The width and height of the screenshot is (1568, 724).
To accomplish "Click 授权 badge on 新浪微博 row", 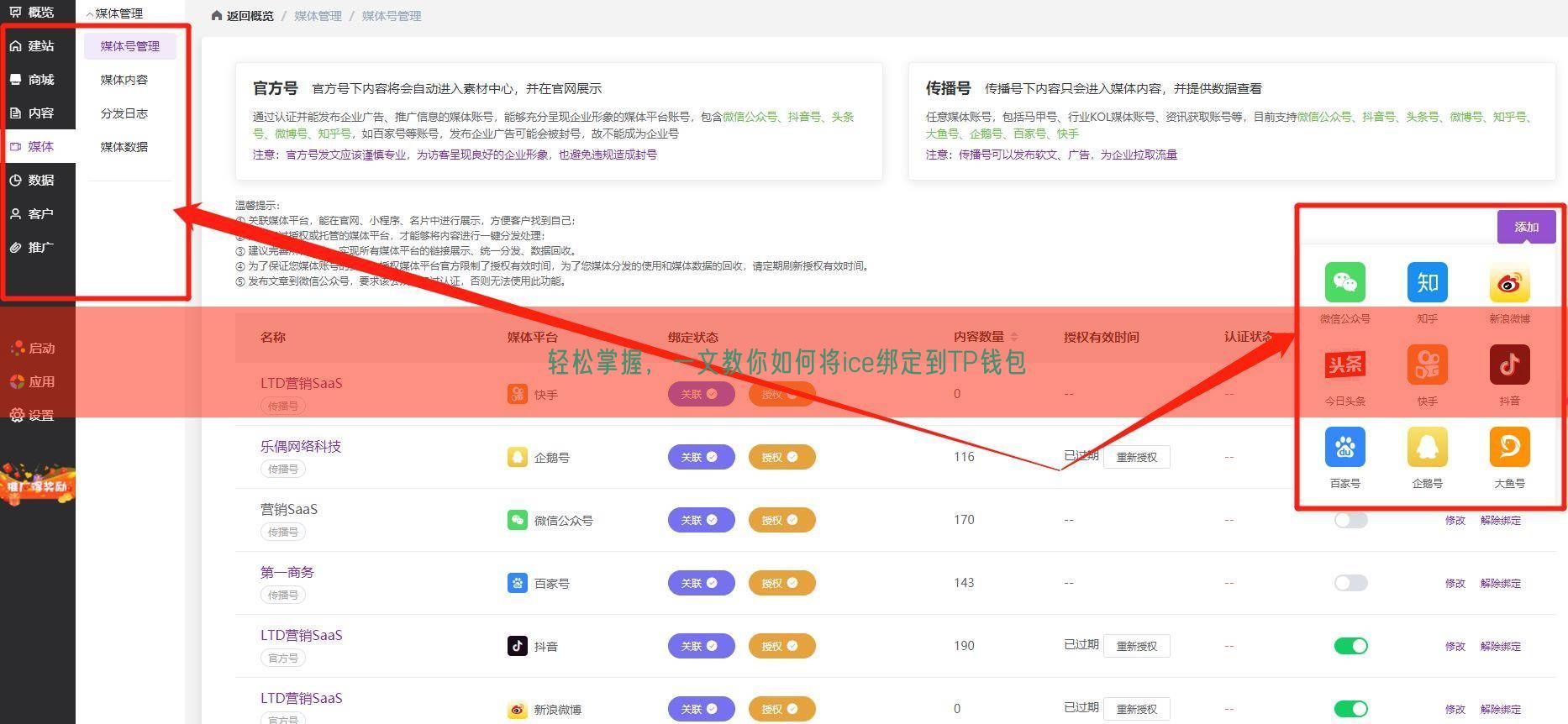I will tap(781, 709).
